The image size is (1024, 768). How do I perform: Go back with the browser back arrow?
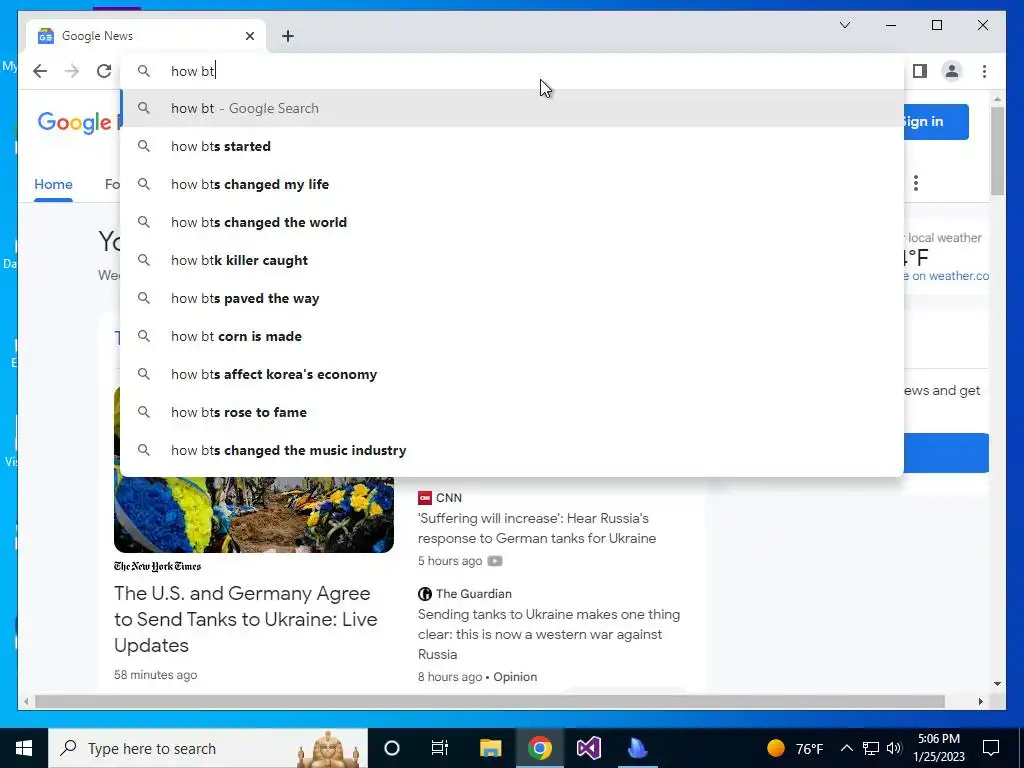pyautogui.click(x=40, y=71)
